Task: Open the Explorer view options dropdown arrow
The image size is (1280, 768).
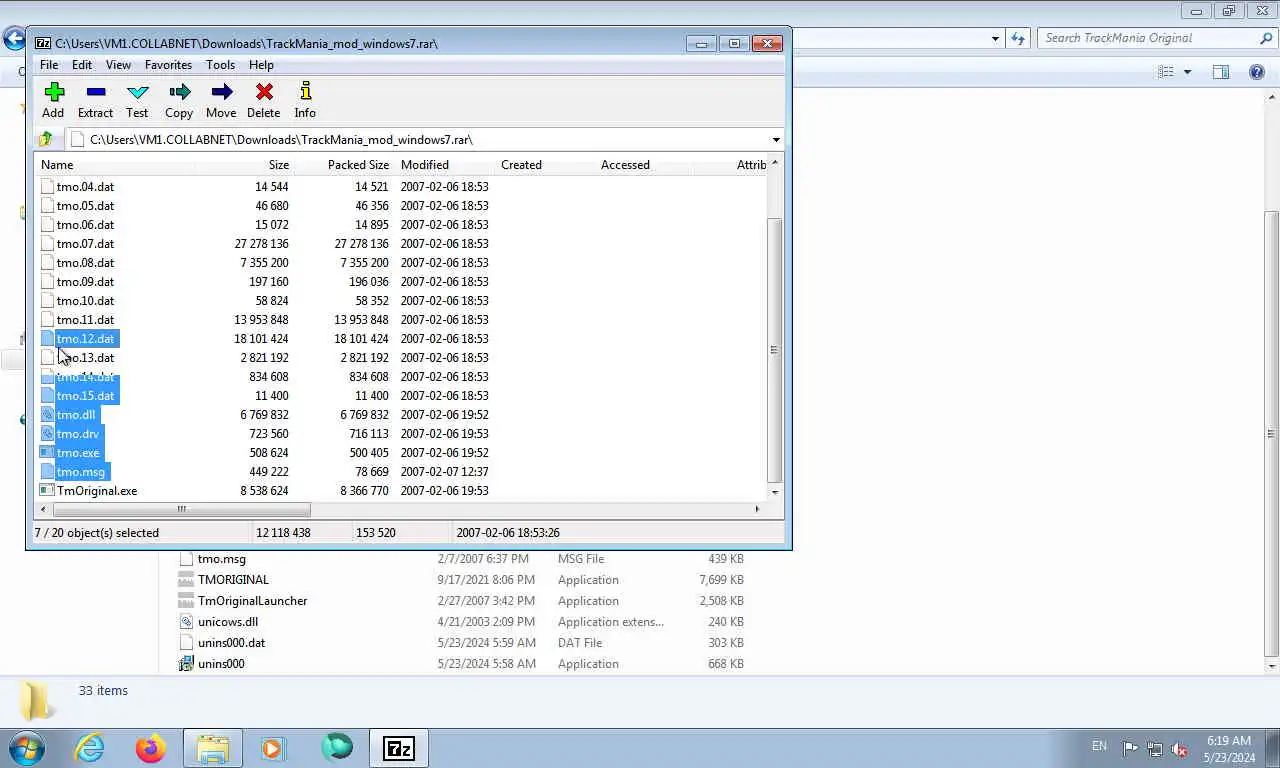Action: pyautogui.click(x=1188, y=72)
